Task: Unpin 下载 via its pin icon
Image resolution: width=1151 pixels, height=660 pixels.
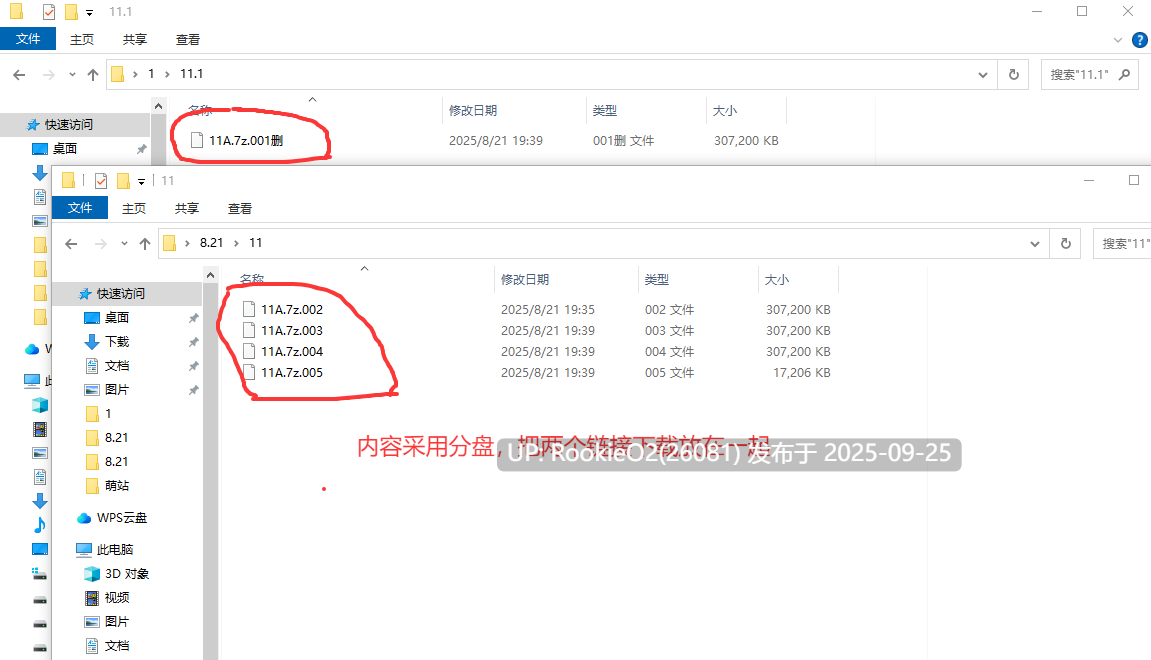Action: coord(193,342)
